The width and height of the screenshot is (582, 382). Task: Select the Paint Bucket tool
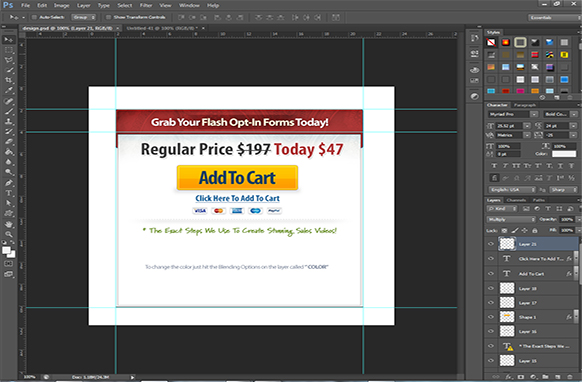click(x=8, y=151)
